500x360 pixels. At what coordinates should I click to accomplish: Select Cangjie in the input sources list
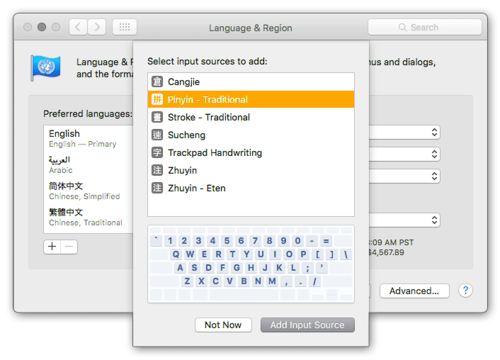point(251,82)
